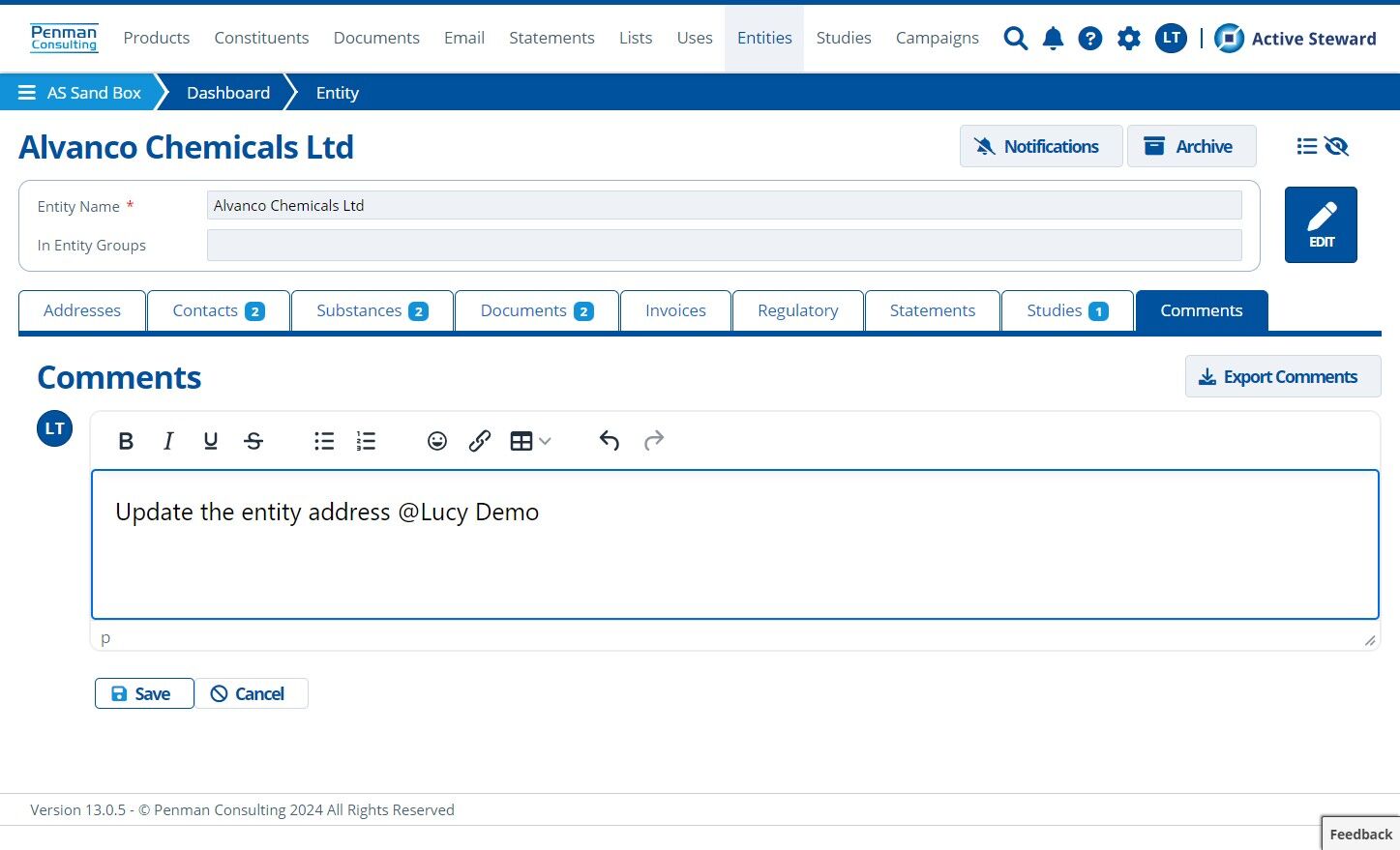Switch to the Substances tab
Viewport: 1400px width, 850px height.
[x=372, y=310]
